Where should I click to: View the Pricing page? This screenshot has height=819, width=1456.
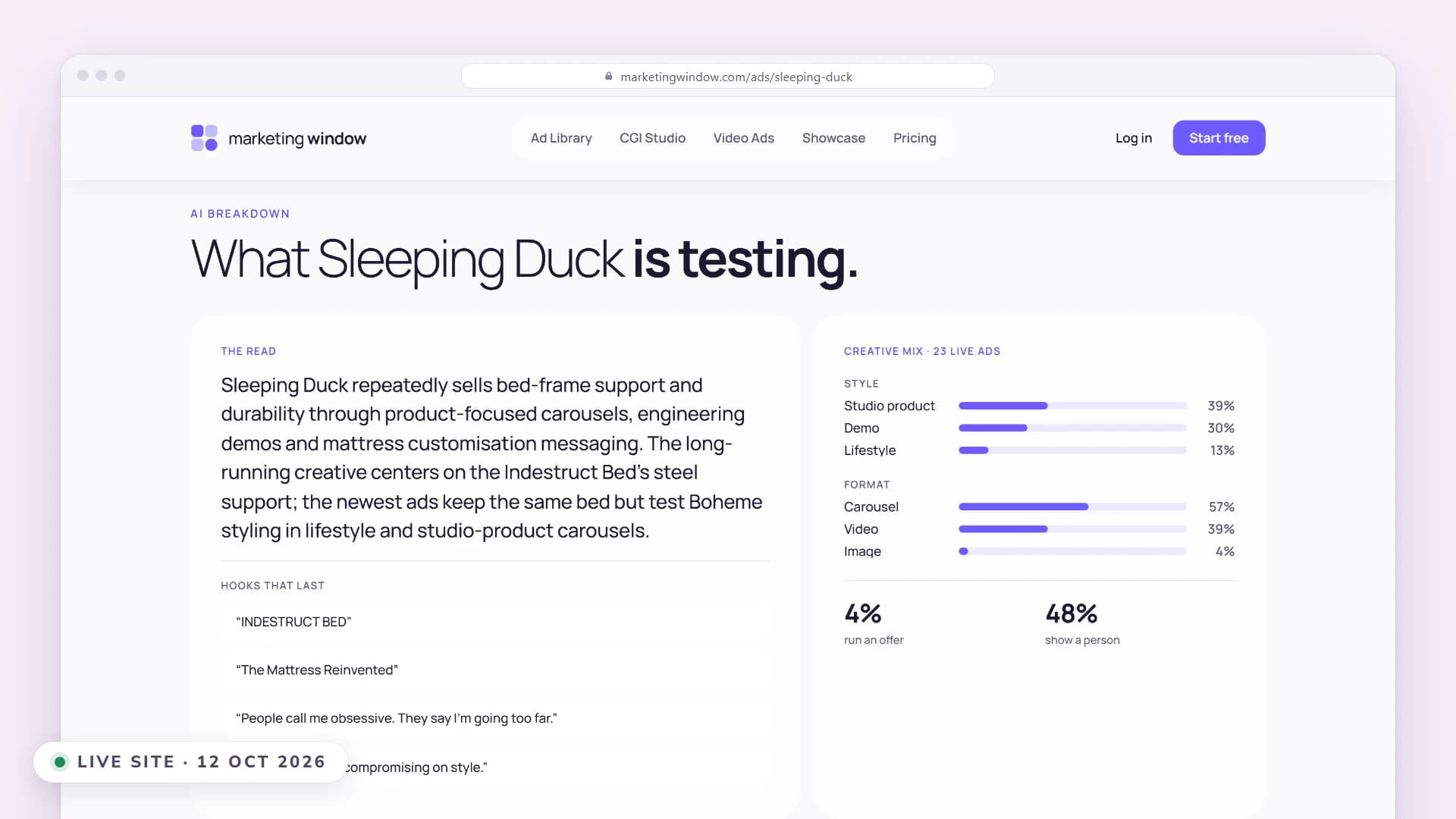click(915, 138)
